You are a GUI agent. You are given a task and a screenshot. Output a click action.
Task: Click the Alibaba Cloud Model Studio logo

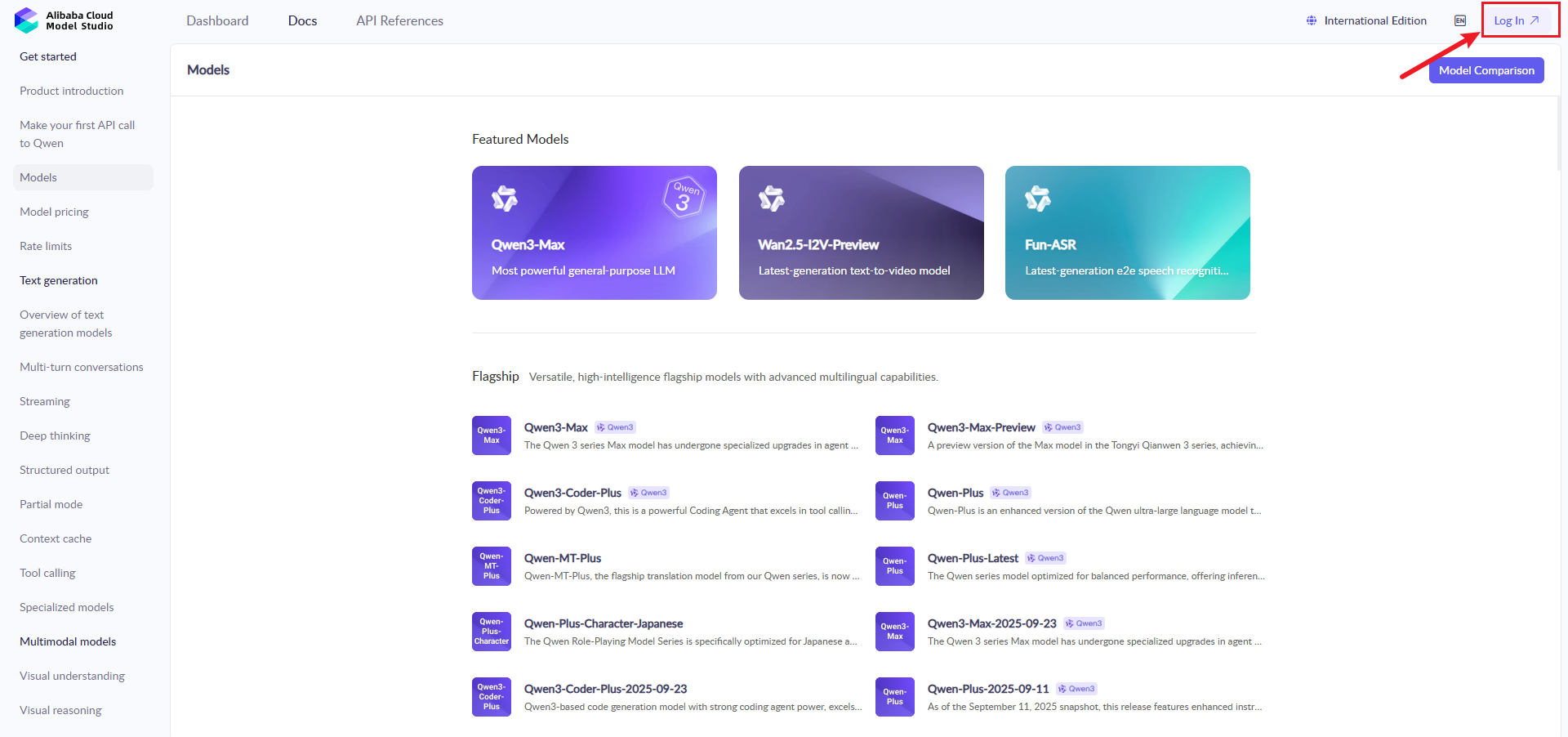[x=64, y=20]
